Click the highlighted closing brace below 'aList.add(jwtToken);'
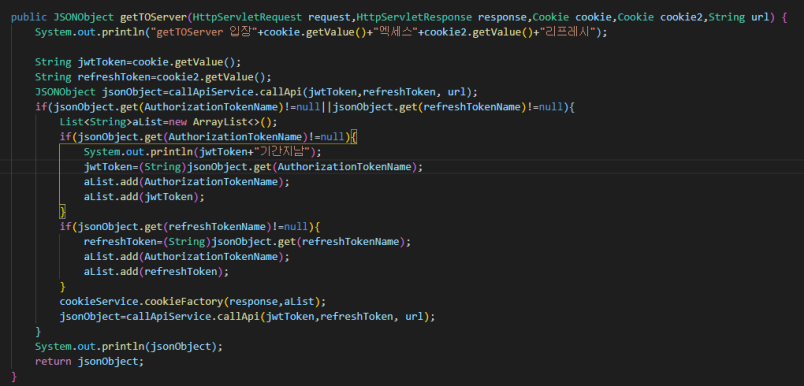Viewport: 804px width, 386px height. pos(63,212)
